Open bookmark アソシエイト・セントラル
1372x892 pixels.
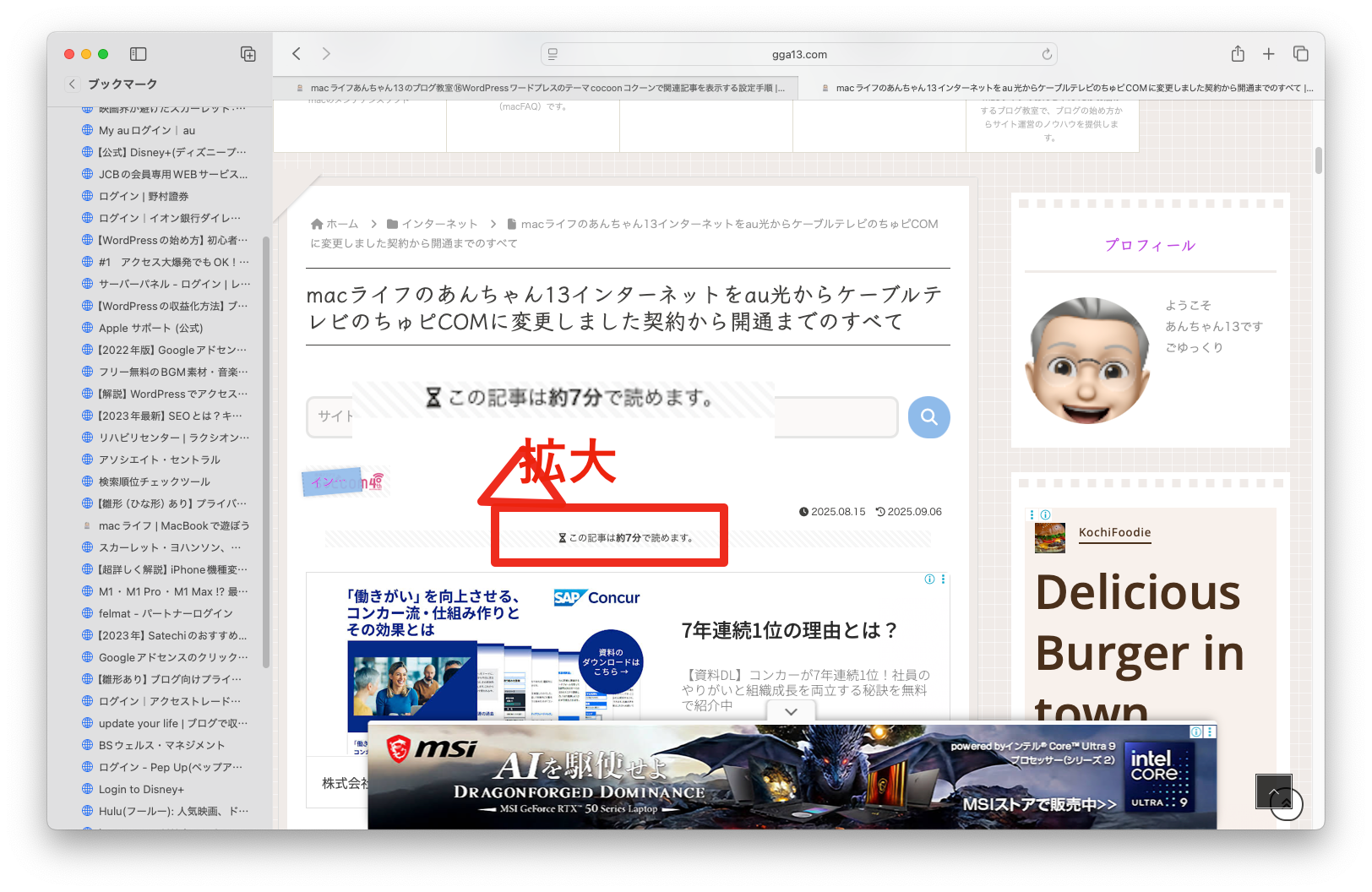click(x=160, y=460)
